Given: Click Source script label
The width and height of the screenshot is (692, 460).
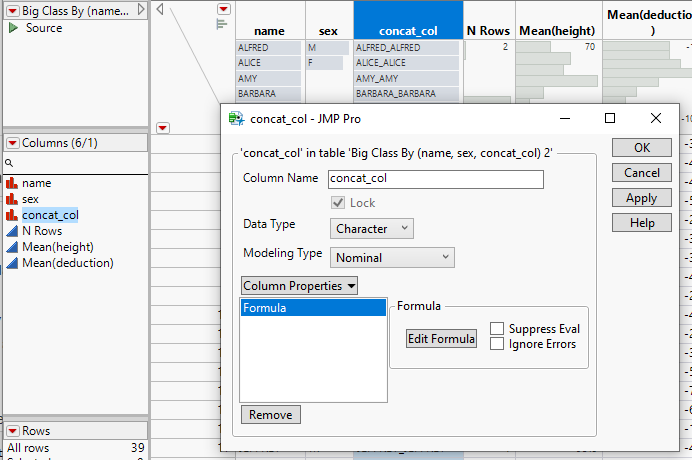Looking at the screenshot, I should click(44, 28).
